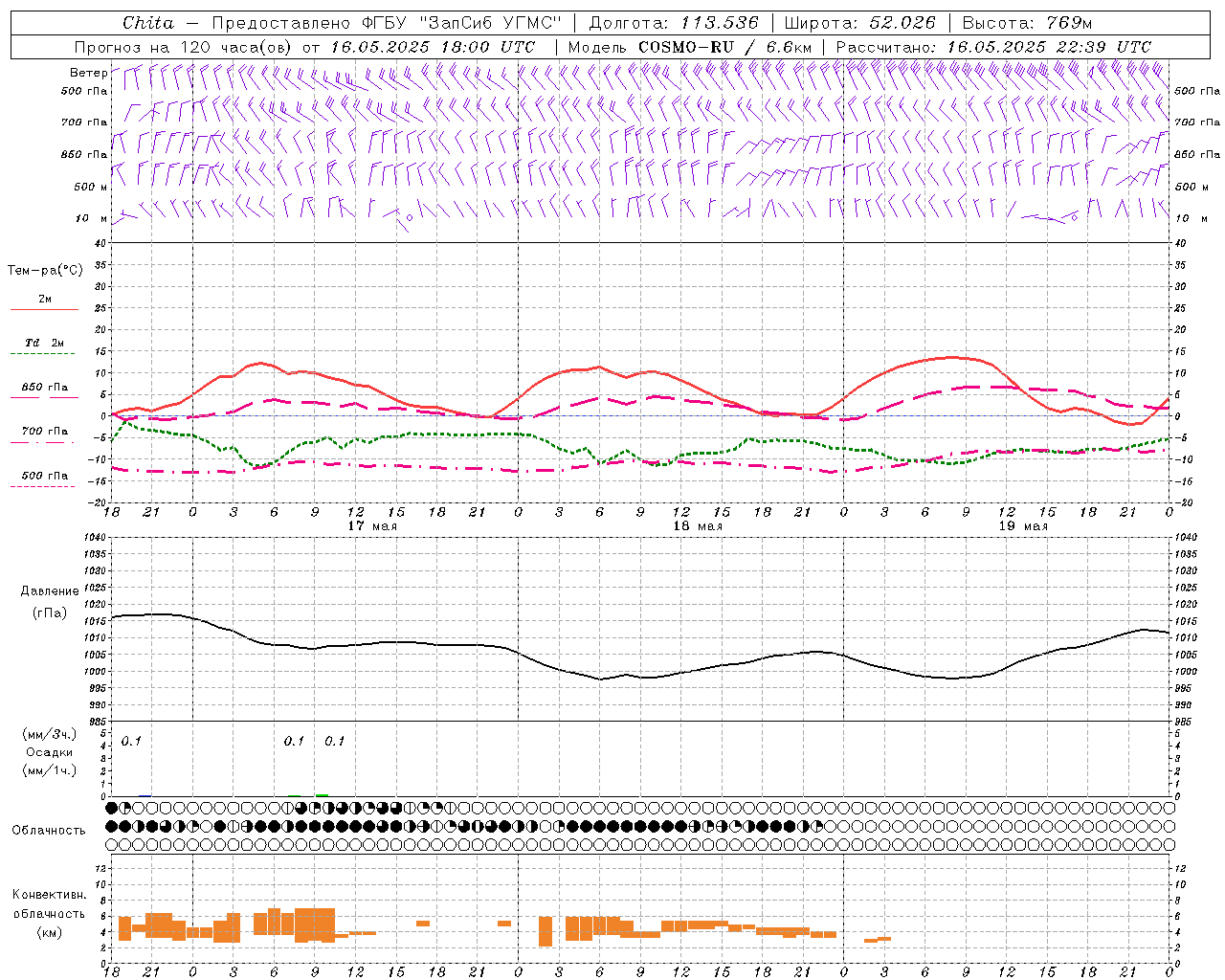Click the 'Тем-ра(°C)' temperature panel label
Screen dimensions: 1225x980
point(45,271)
